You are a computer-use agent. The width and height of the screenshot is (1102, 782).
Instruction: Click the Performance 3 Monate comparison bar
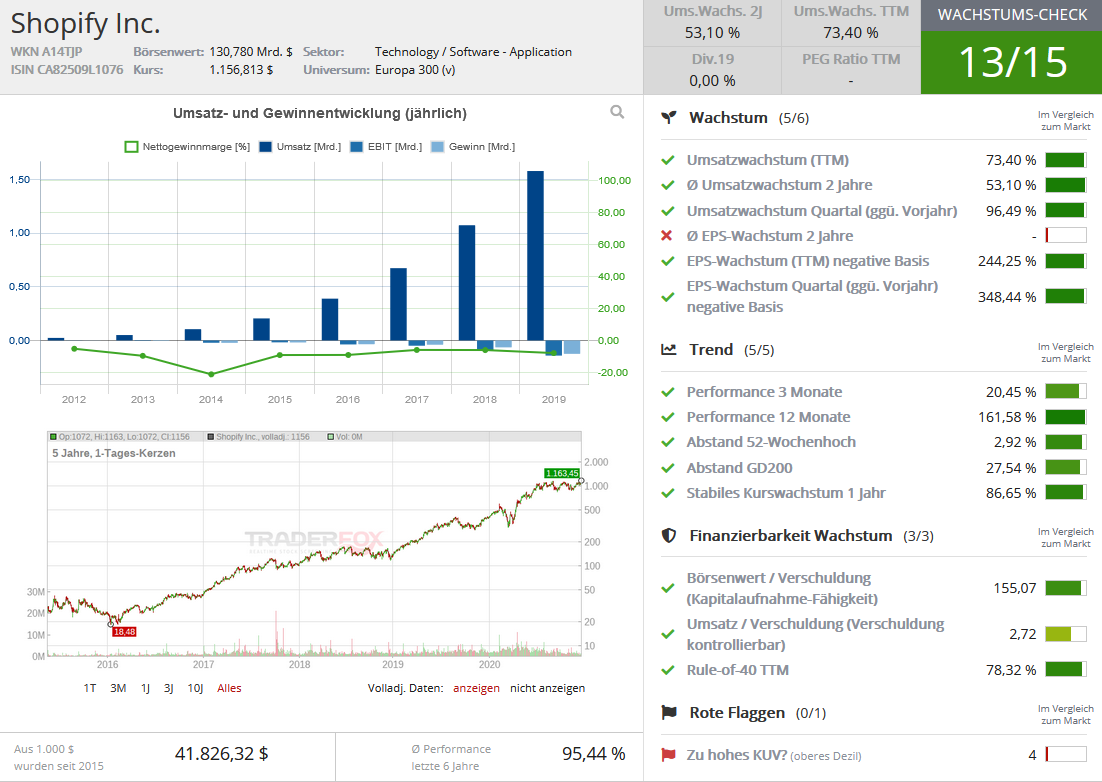pyautogui.click(x=1065, y=392)
